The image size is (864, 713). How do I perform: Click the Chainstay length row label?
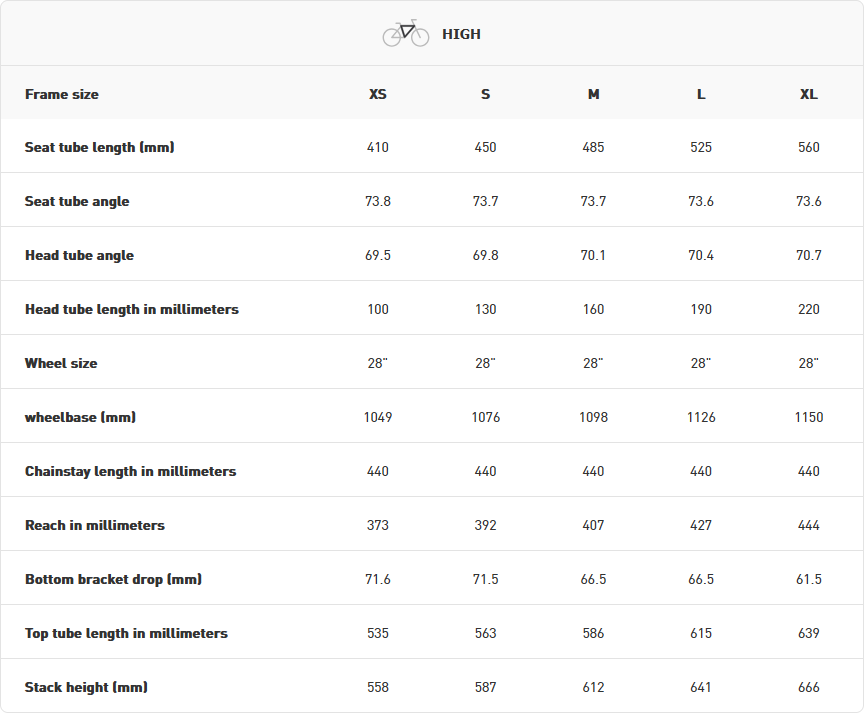[130, 471]
